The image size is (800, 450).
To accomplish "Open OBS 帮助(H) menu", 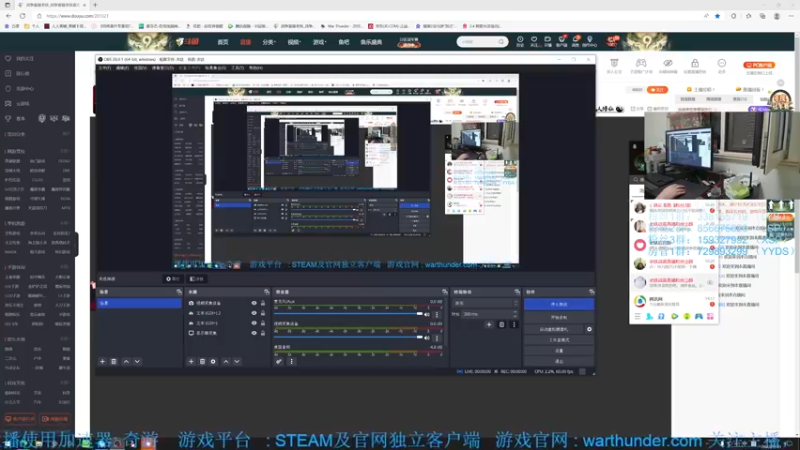I will 256,68.
